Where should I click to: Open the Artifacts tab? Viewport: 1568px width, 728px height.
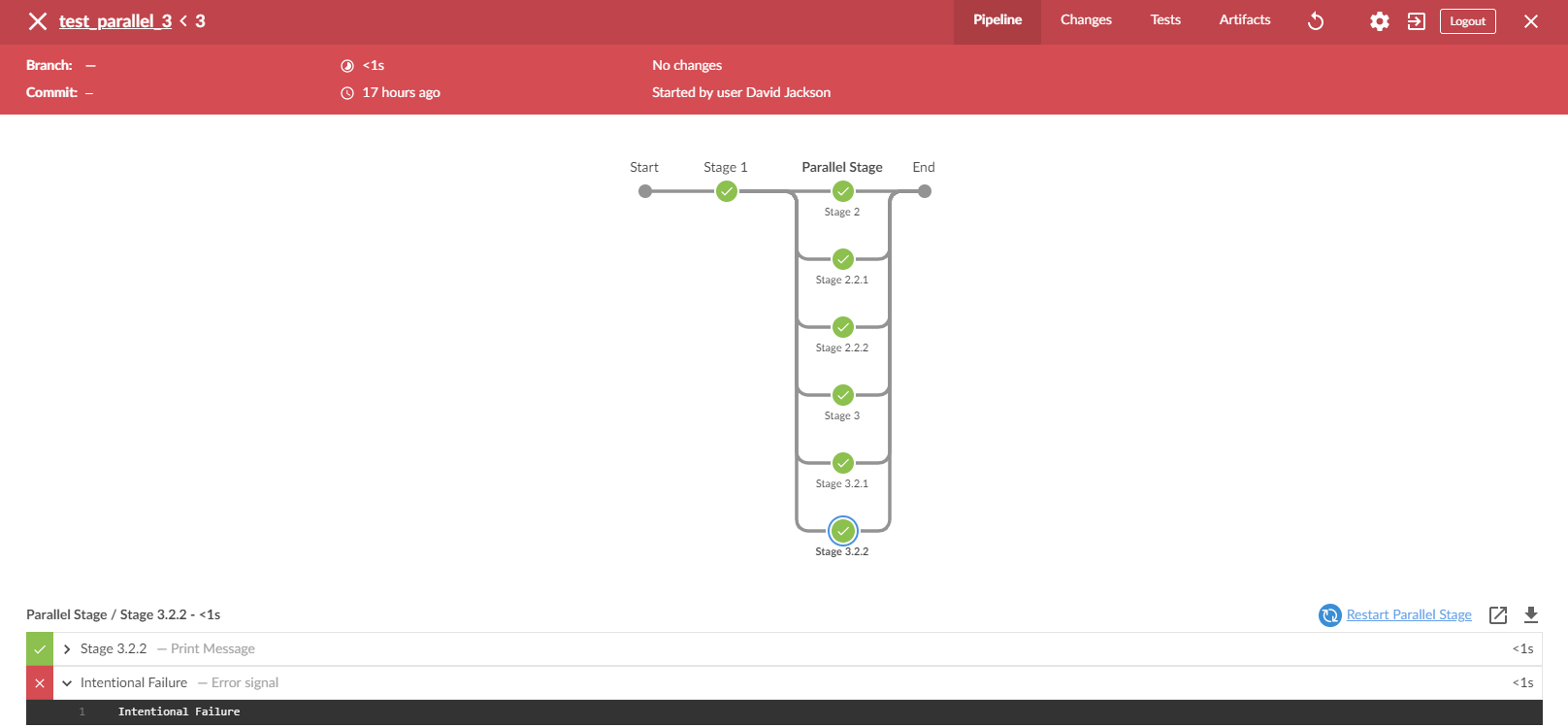1244,20
